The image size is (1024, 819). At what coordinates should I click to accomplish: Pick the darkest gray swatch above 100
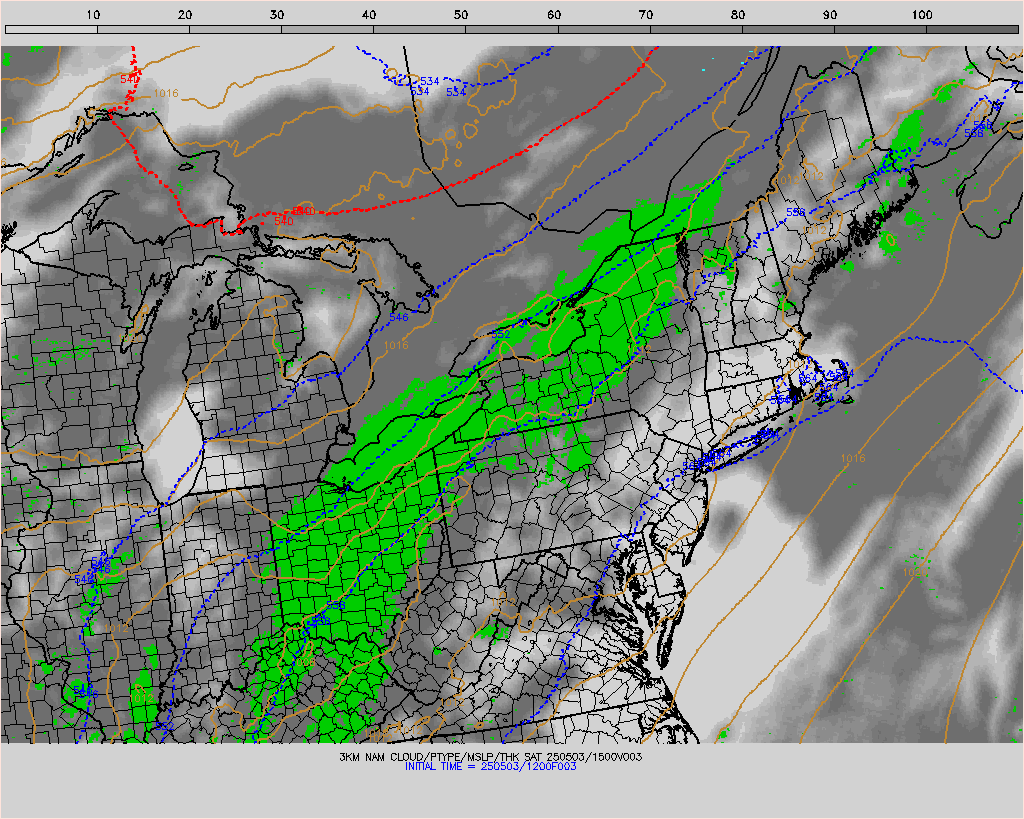[x=972, y=29]
